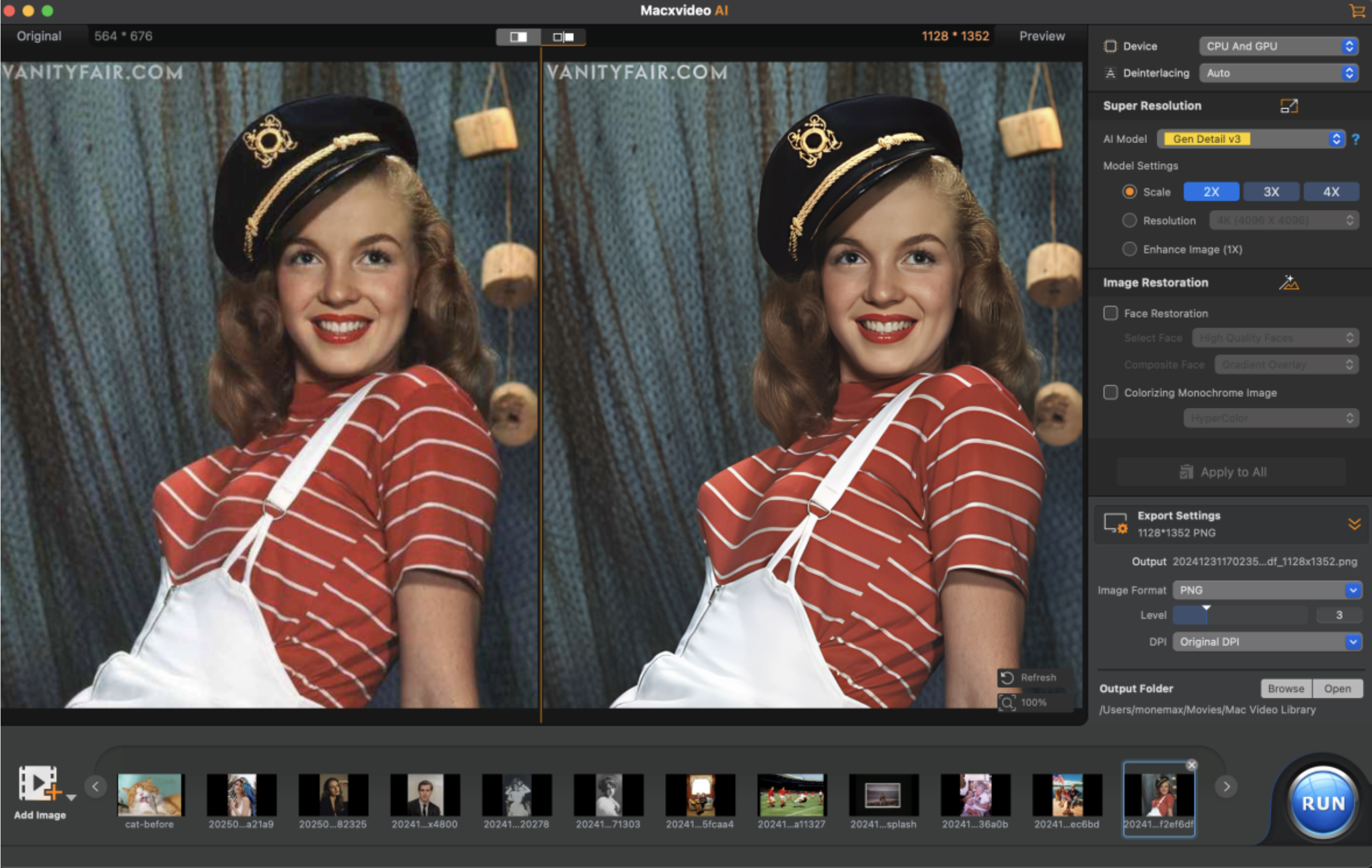Open the Image Format dropdown
This screenshot has width=1372, height=868.
click(x=1267, y=590)
